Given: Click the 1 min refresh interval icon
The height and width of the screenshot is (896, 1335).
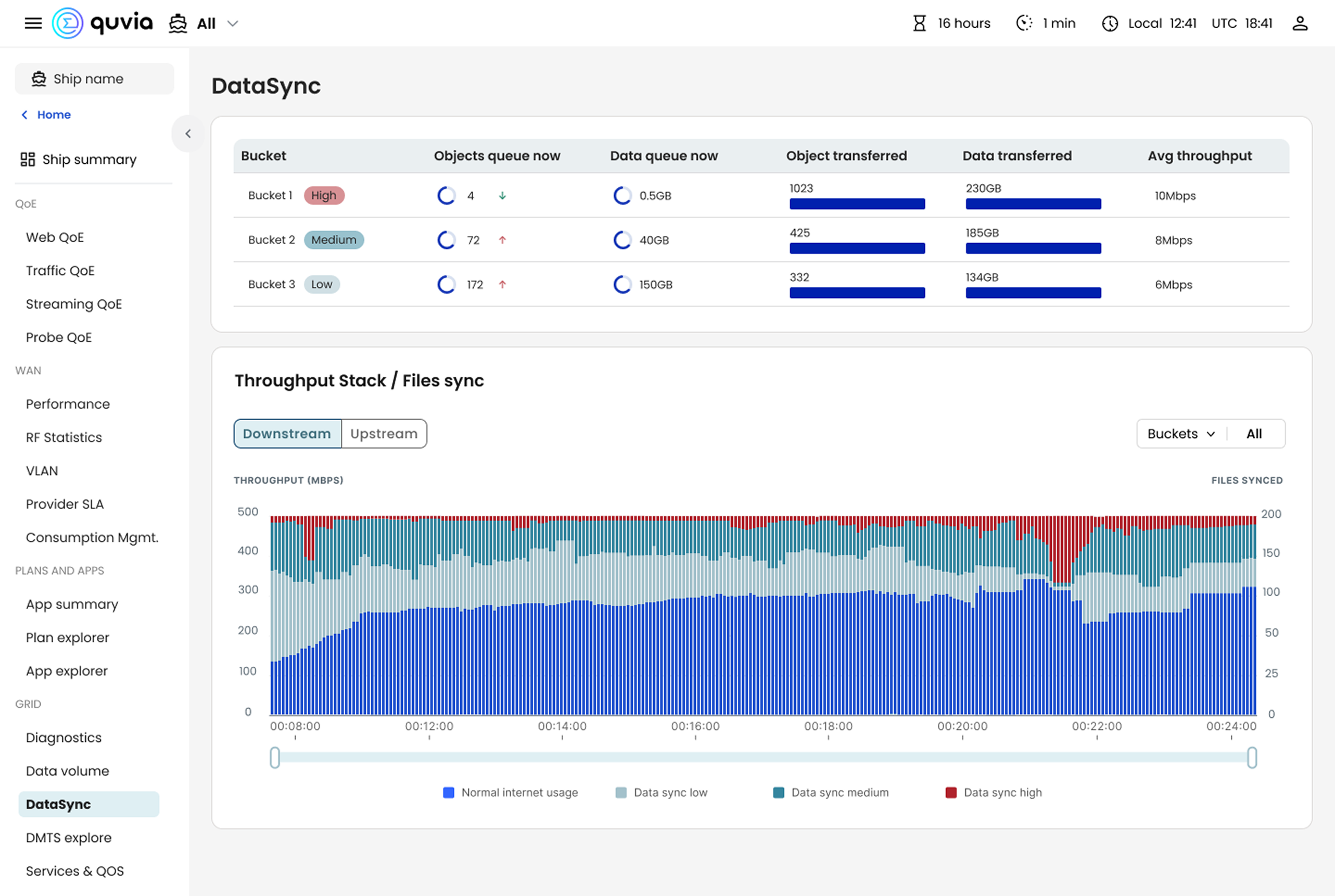Looking at the screenshot, I should pos(1024,24).
